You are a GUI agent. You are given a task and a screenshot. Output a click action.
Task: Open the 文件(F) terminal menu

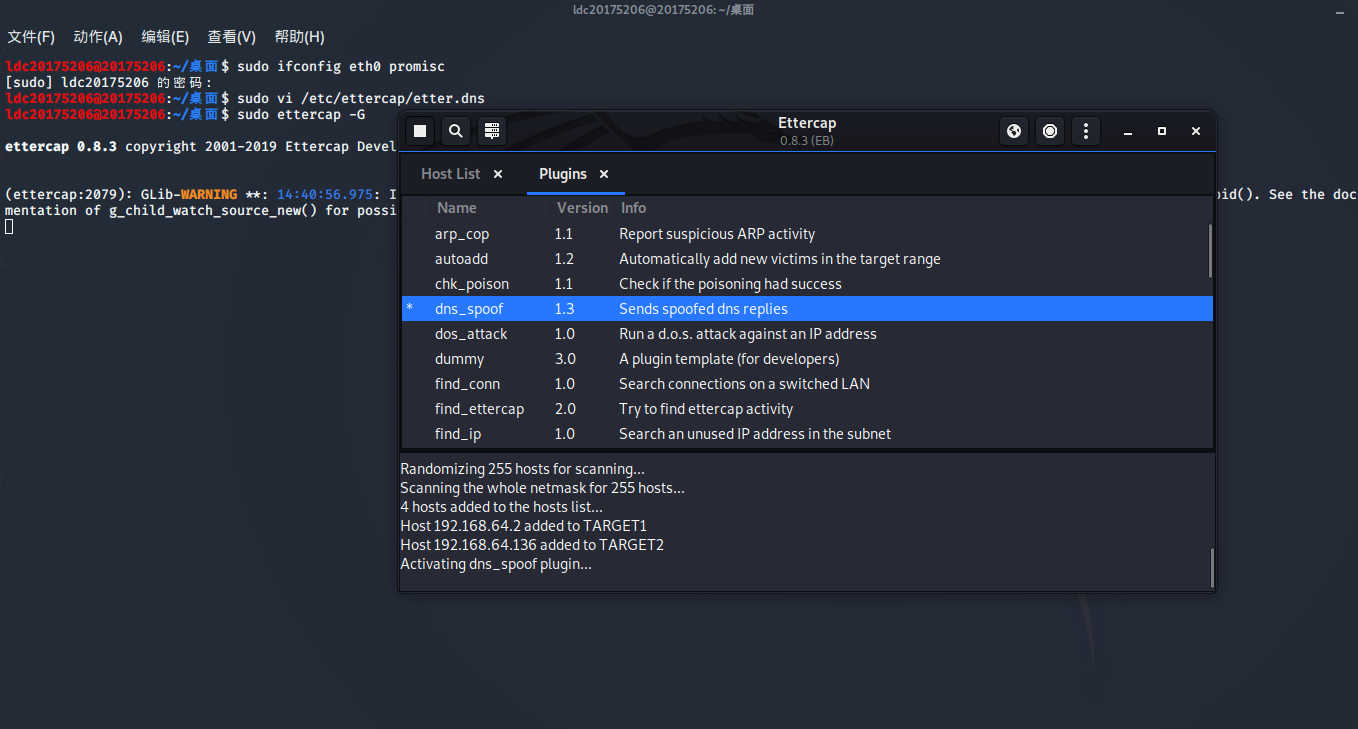point(31,37)
